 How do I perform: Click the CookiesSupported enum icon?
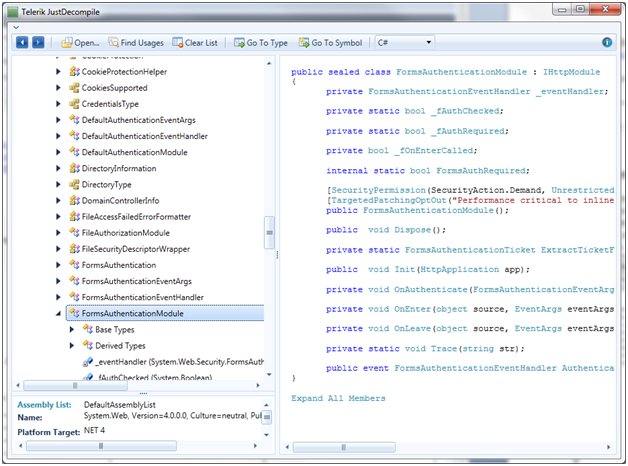point(74,88)
